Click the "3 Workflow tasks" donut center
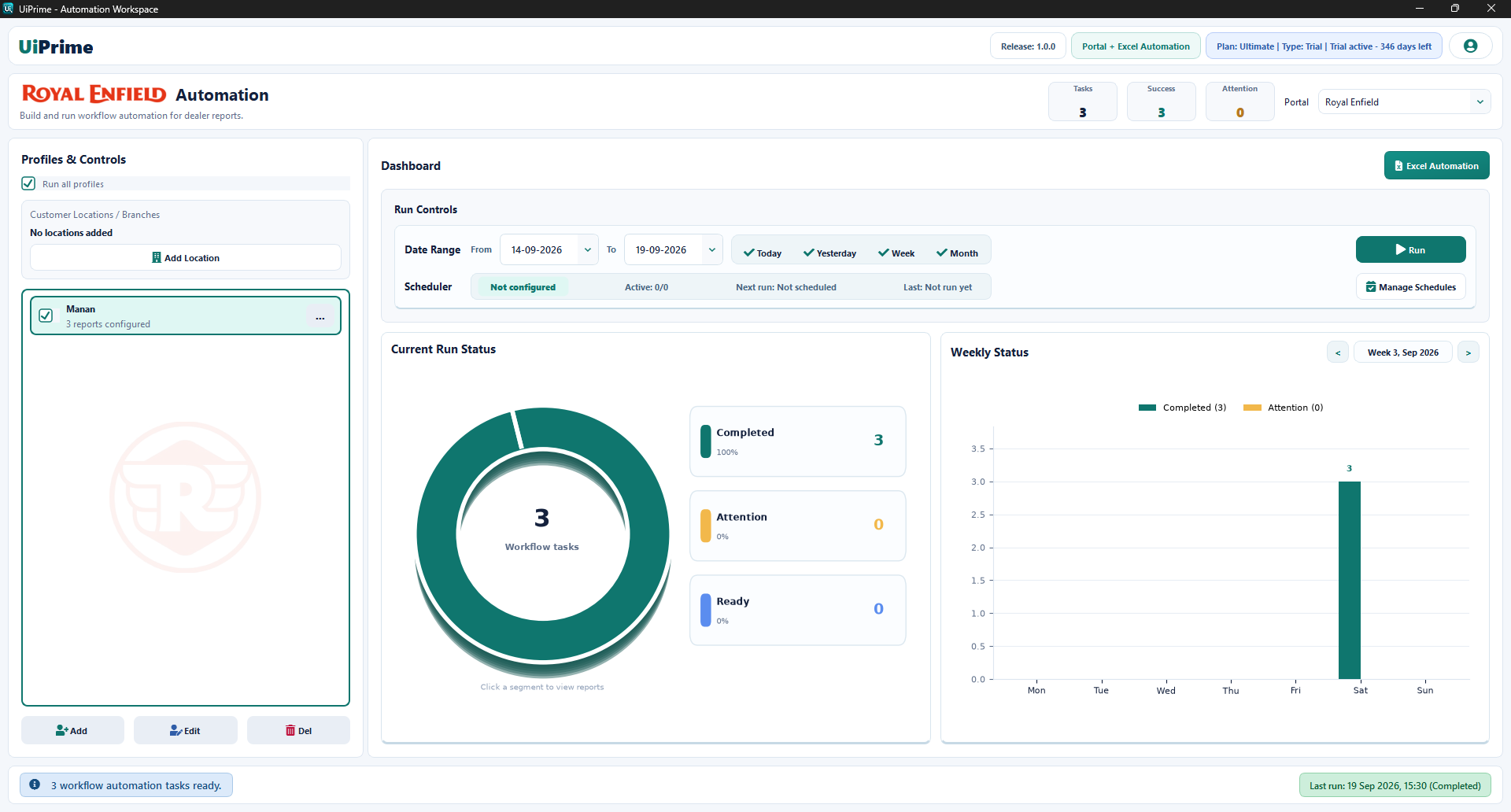The height and width of the screenshot is (812, 1511). click(542, 529)
